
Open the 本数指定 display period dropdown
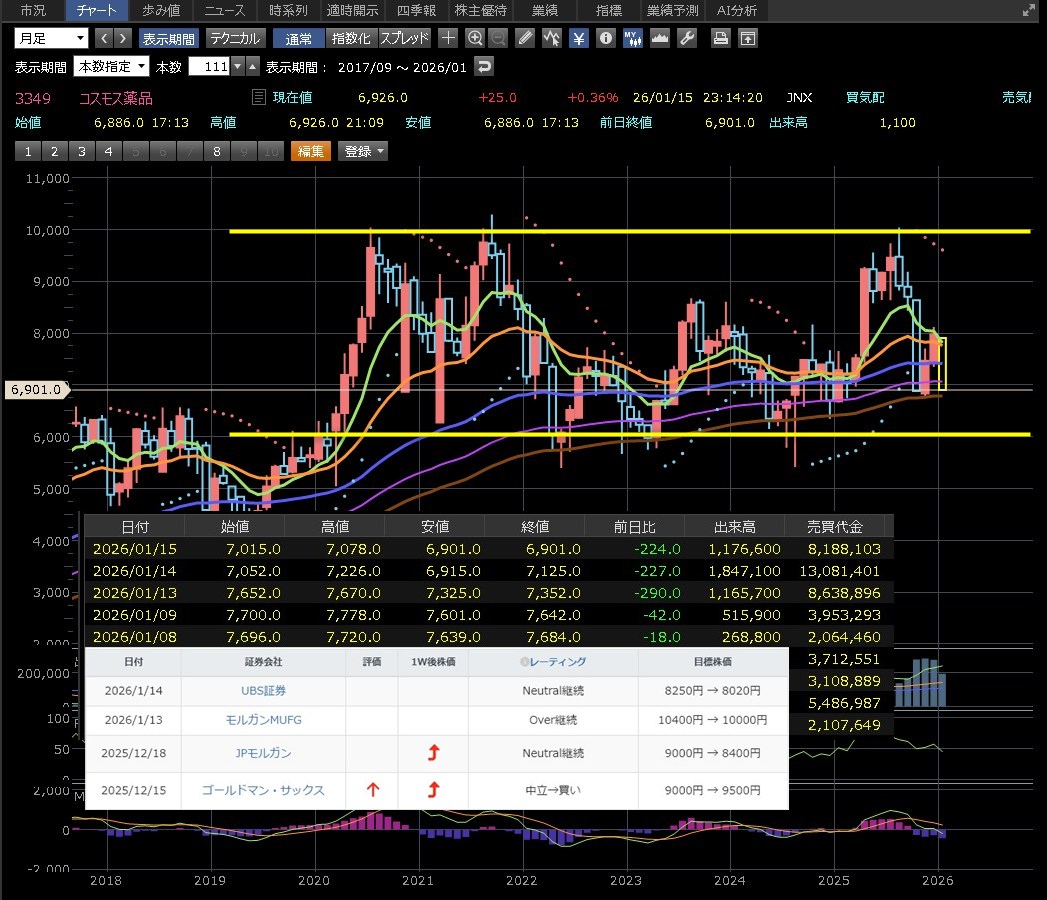(112, 66)
